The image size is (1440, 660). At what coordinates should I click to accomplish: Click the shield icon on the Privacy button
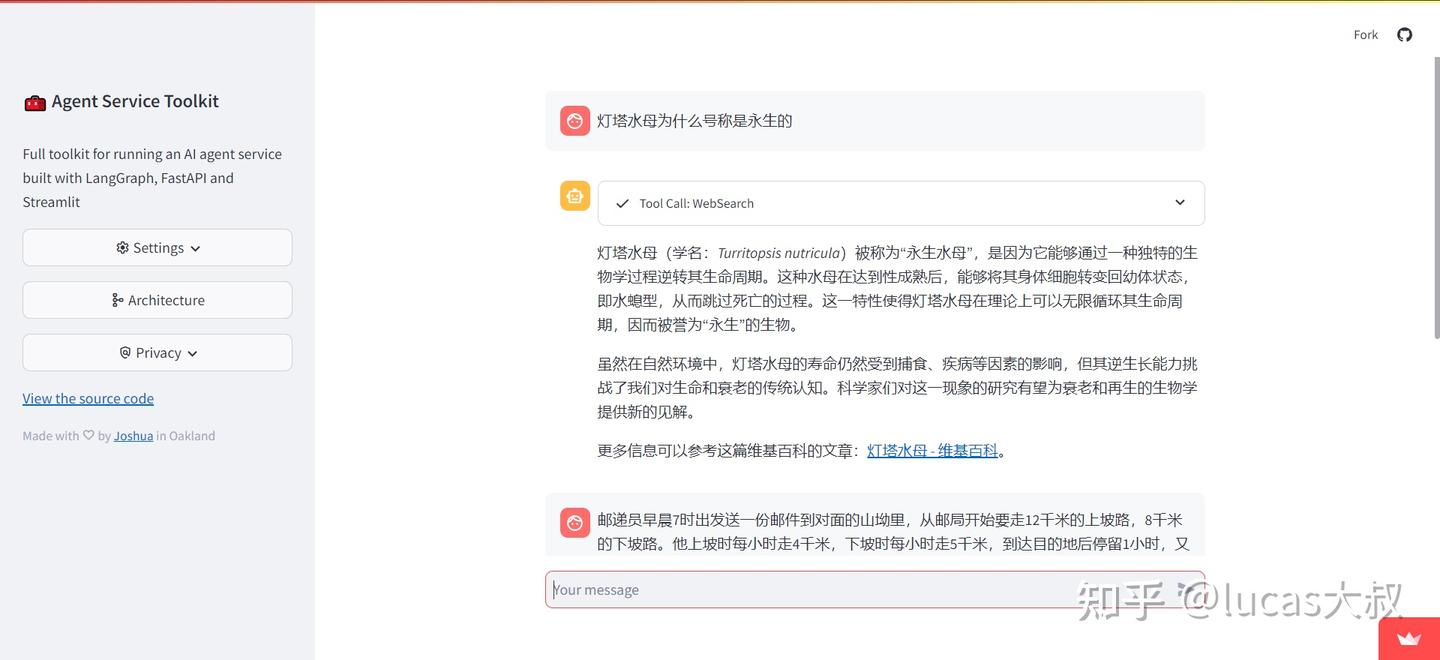coord(122,350)
